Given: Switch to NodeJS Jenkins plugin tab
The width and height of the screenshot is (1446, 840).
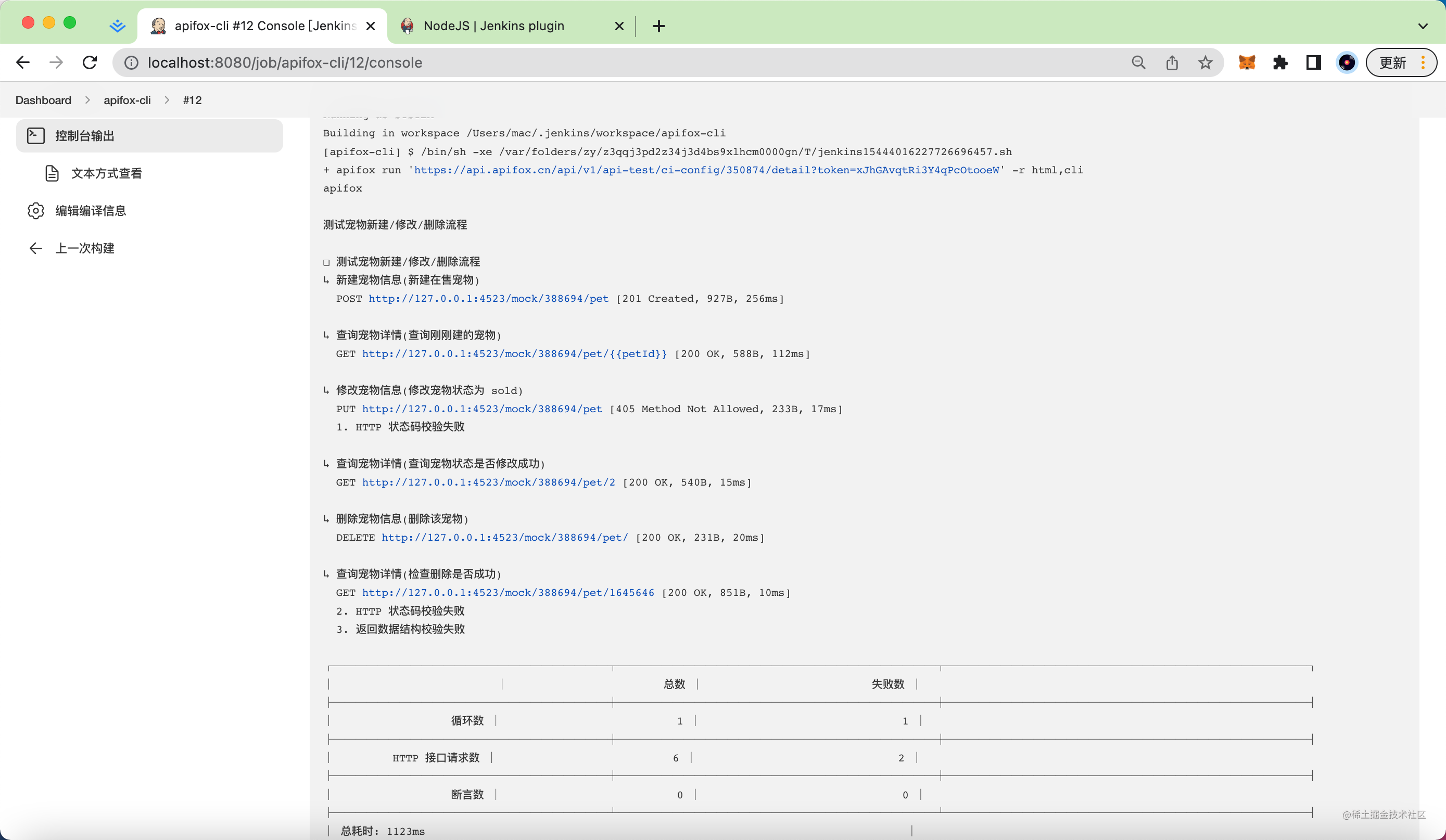Looking at the screenshot, I should coord(493,26).
